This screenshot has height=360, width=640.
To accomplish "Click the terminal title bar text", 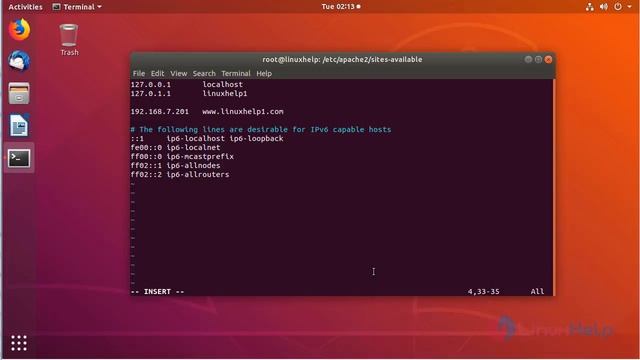I will [x=342, y=60].
